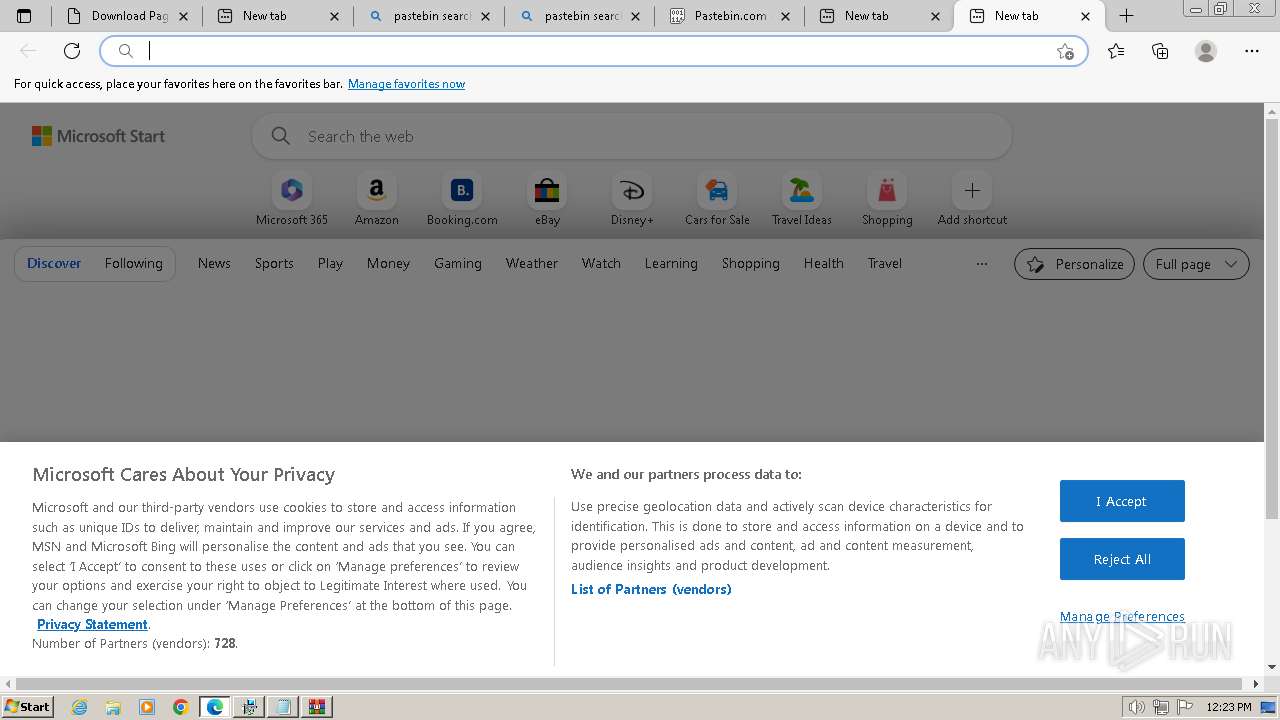Image resolution: width=1280 pixels, height=720 pixels.
Task: Close the Download Page tab
Action: [x=183, y=16]
